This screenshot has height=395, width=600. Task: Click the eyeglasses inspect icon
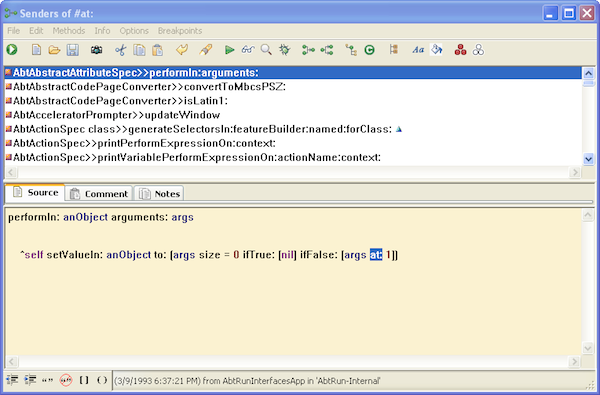(248, 50)
